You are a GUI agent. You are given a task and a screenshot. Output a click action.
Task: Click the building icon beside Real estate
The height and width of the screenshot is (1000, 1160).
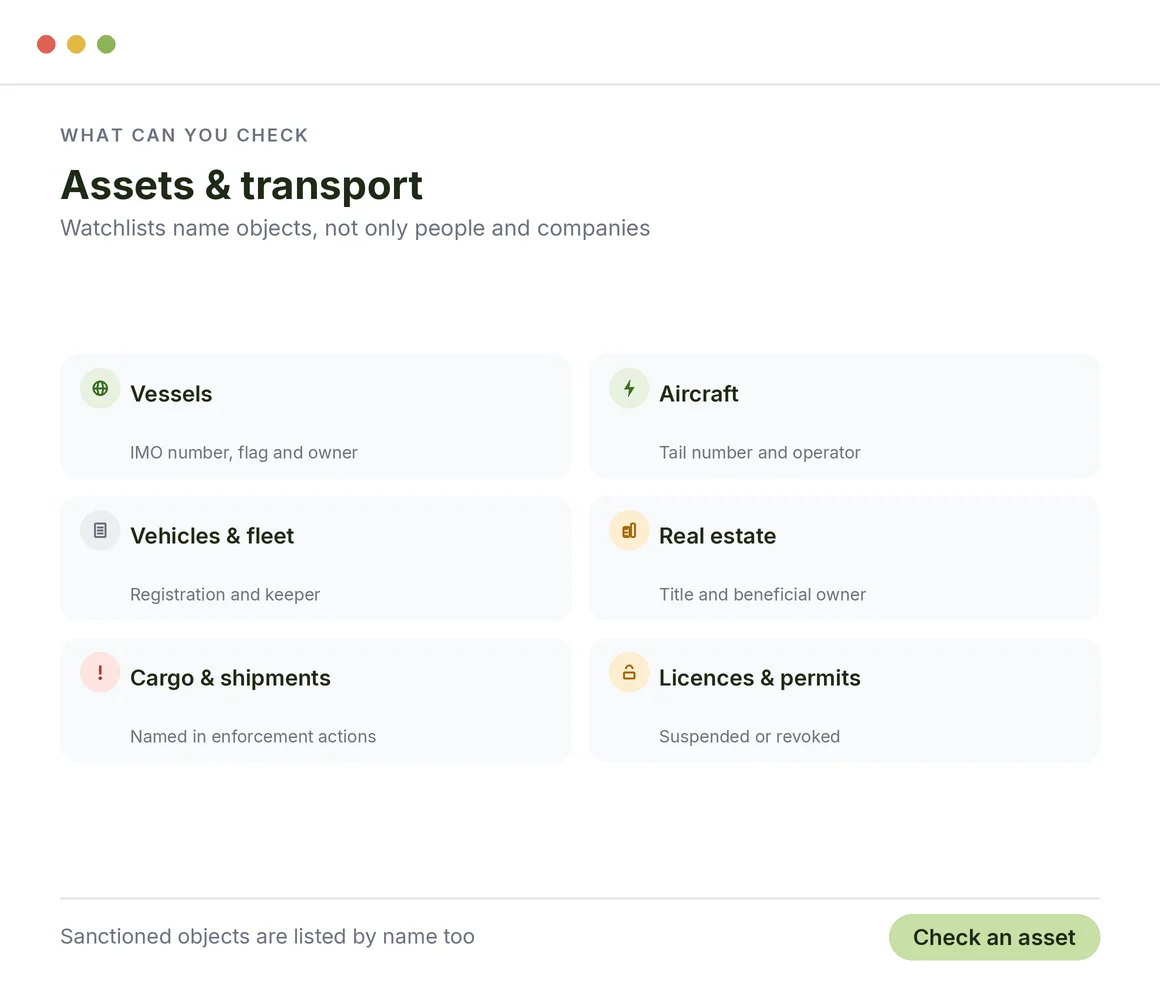[x=629, y=530]
